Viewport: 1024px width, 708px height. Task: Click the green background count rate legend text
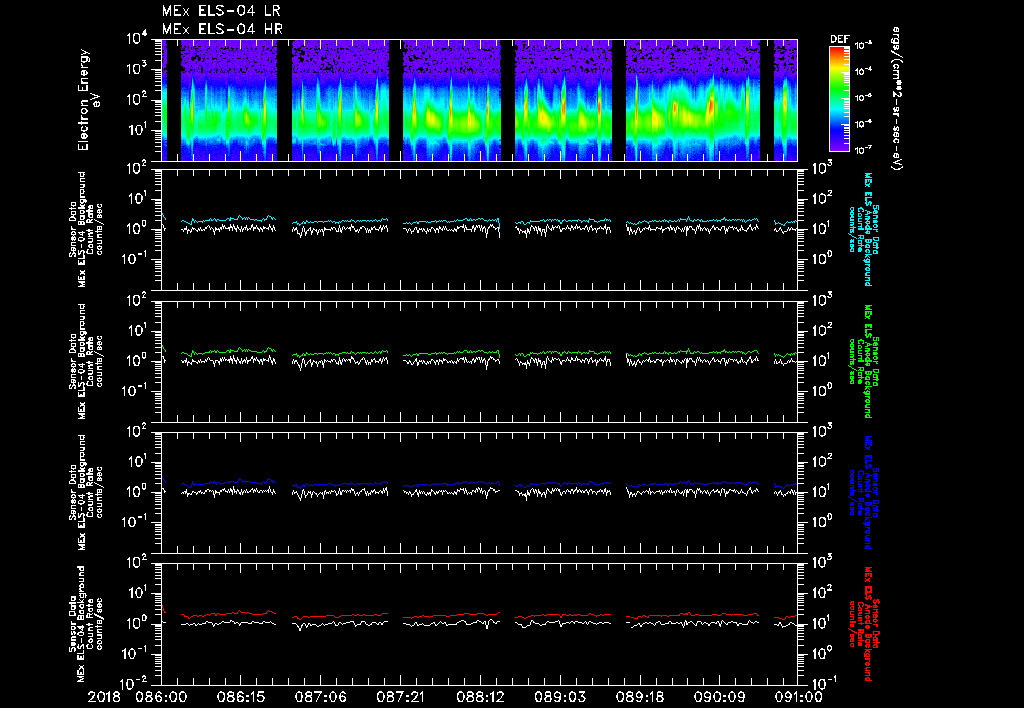pyautogui.click(x=867, y=360)
